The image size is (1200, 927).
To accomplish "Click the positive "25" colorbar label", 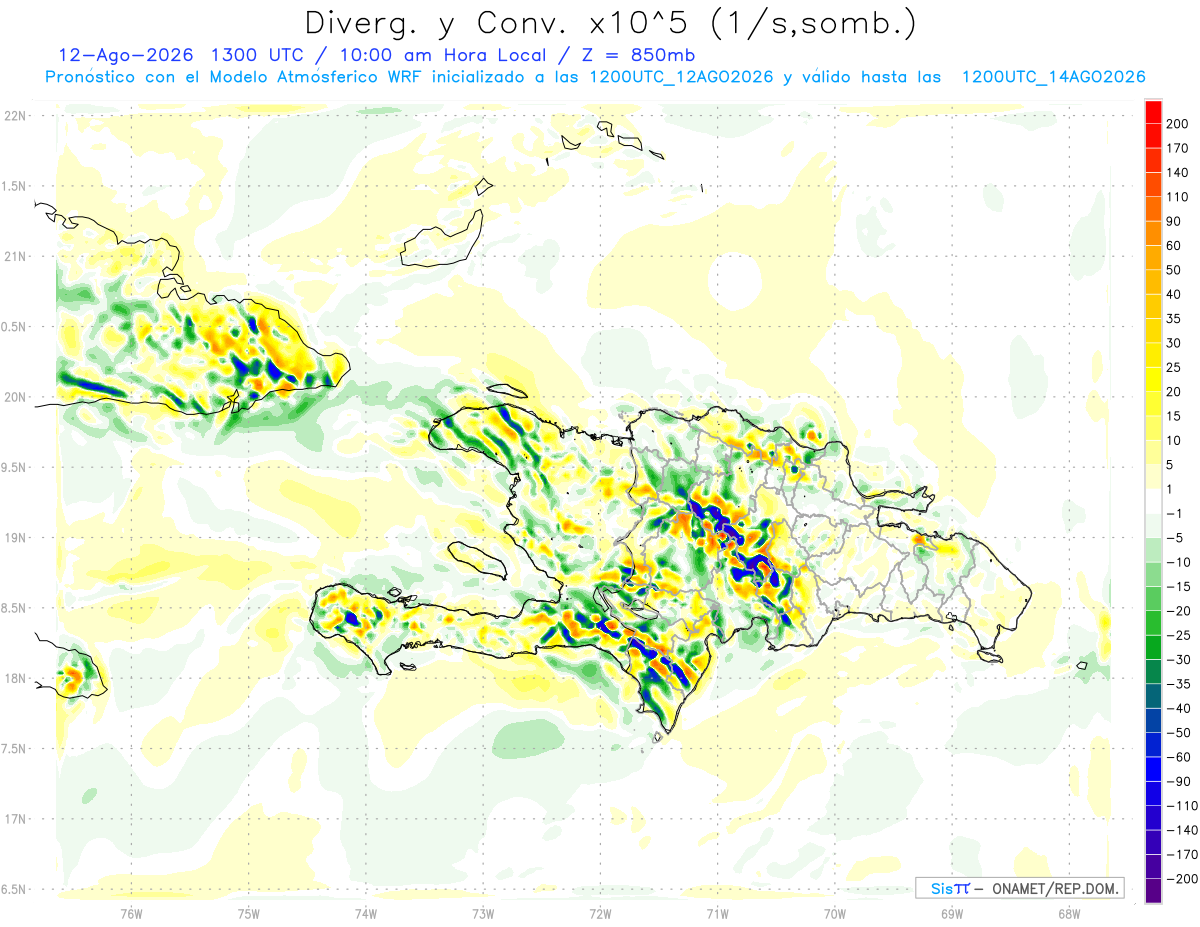I will pyautogui.click(x=1176, y=367).
